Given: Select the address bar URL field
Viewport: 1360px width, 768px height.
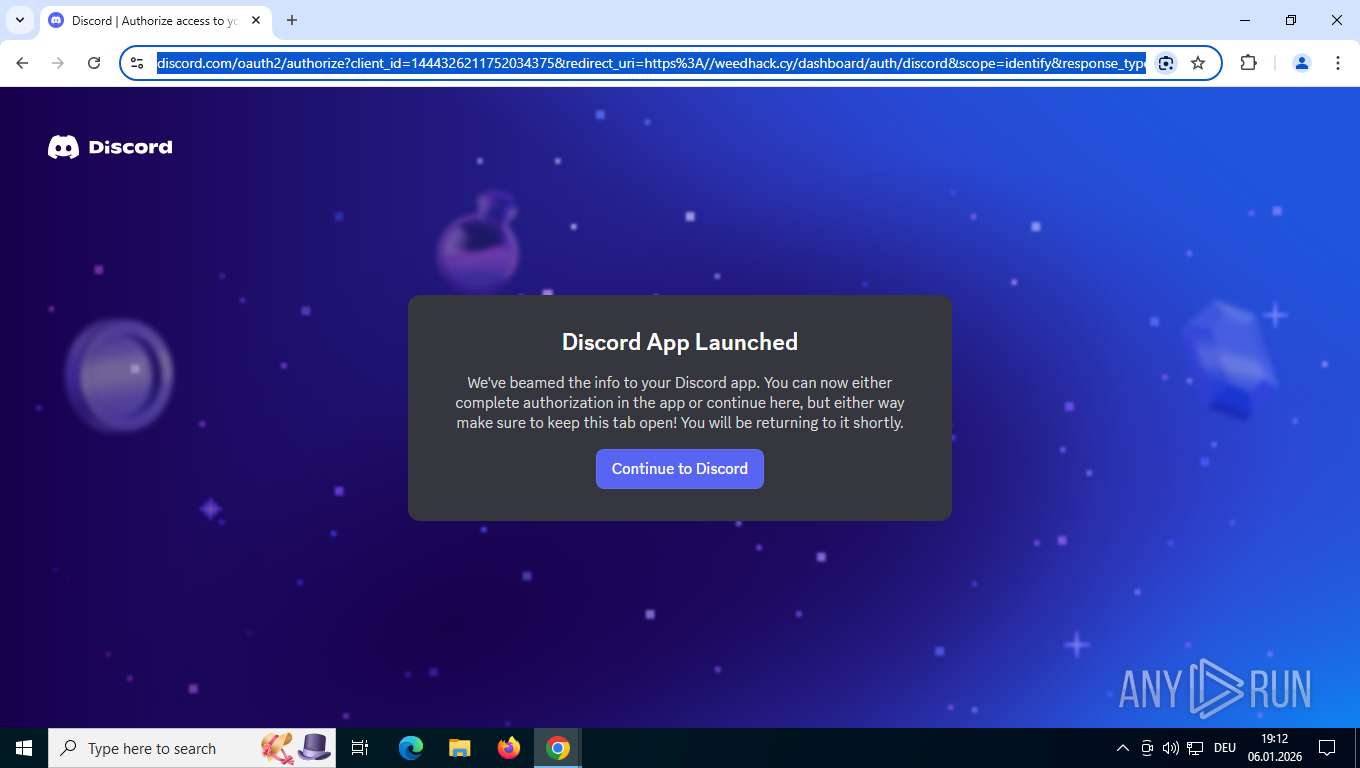Looking at the screenshot, I should pyautogui.click(x=651, y=63).
